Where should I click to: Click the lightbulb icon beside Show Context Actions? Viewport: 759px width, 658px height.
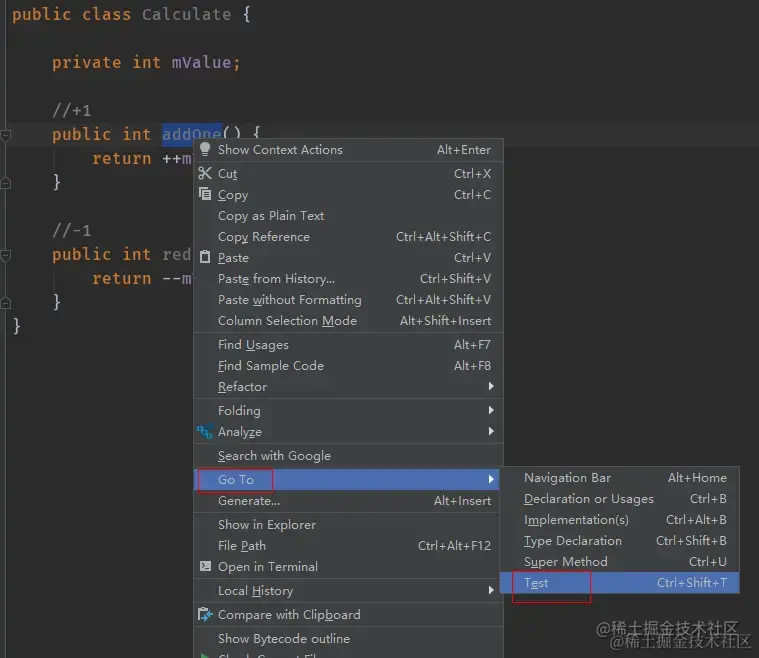point(205,149)
